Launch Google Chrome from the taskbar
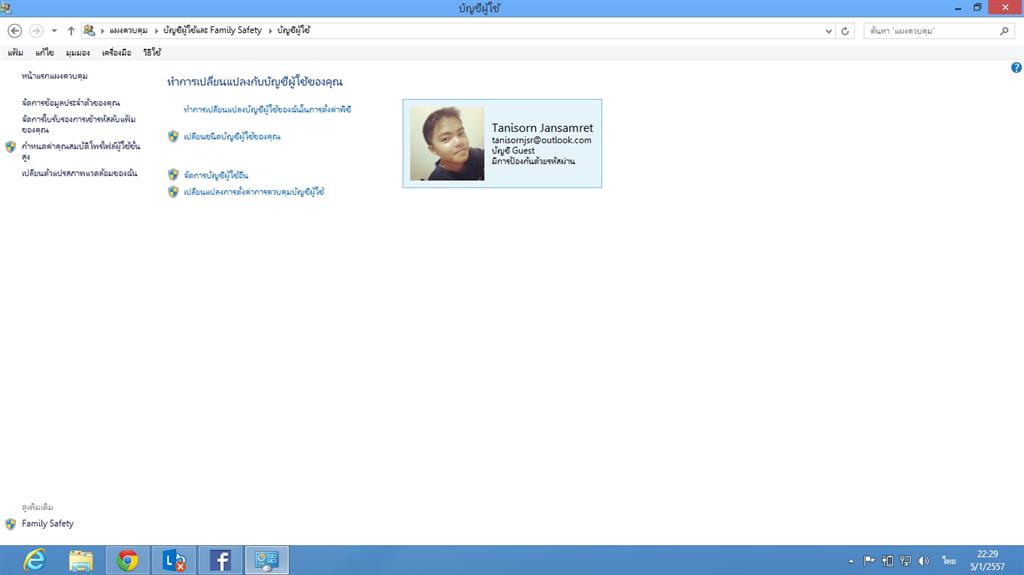 (127, 560)
